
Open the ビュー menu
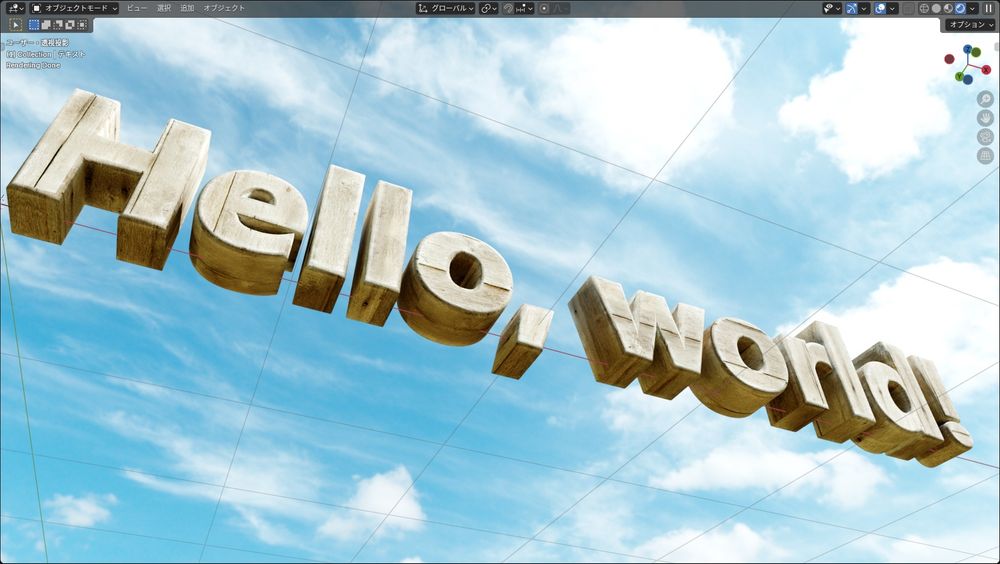[x=136, y=8]
